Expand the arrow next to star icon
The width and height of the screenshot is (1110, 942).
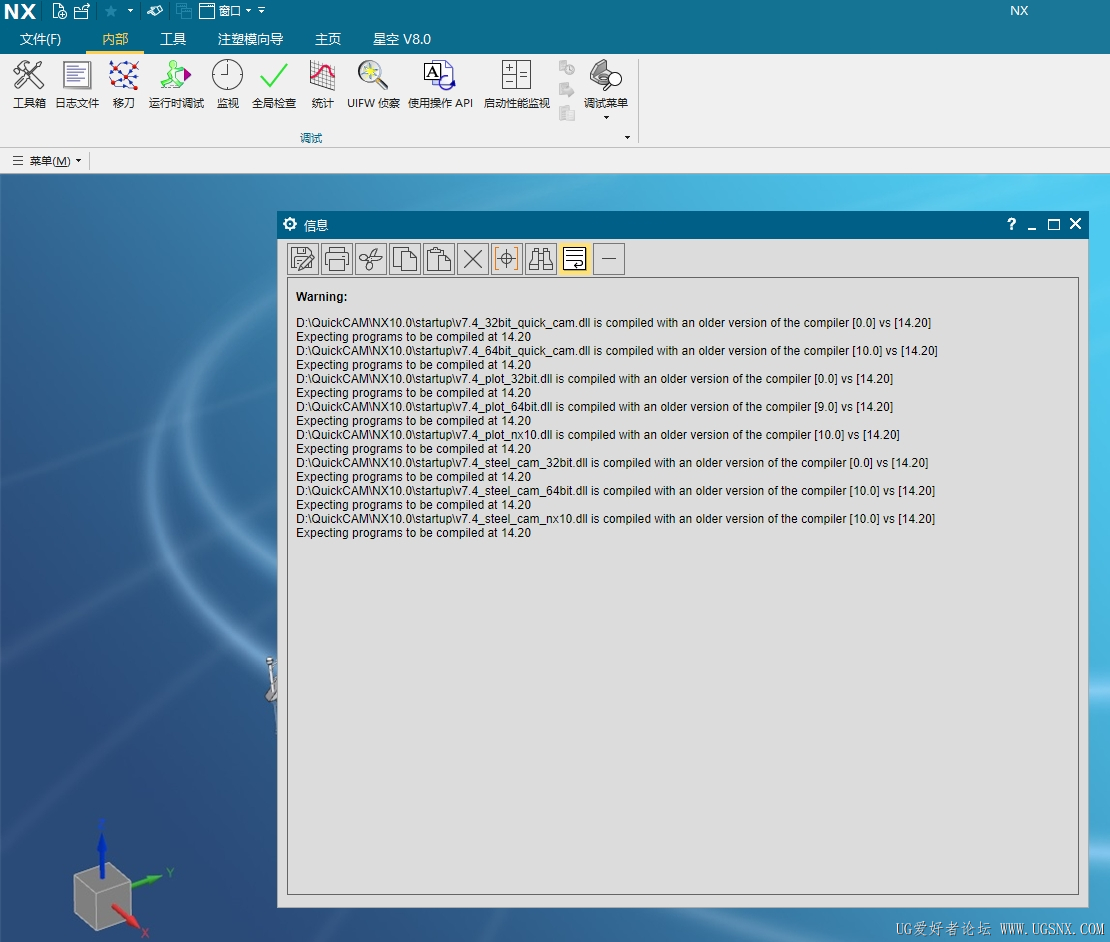(x=130, y=11)
